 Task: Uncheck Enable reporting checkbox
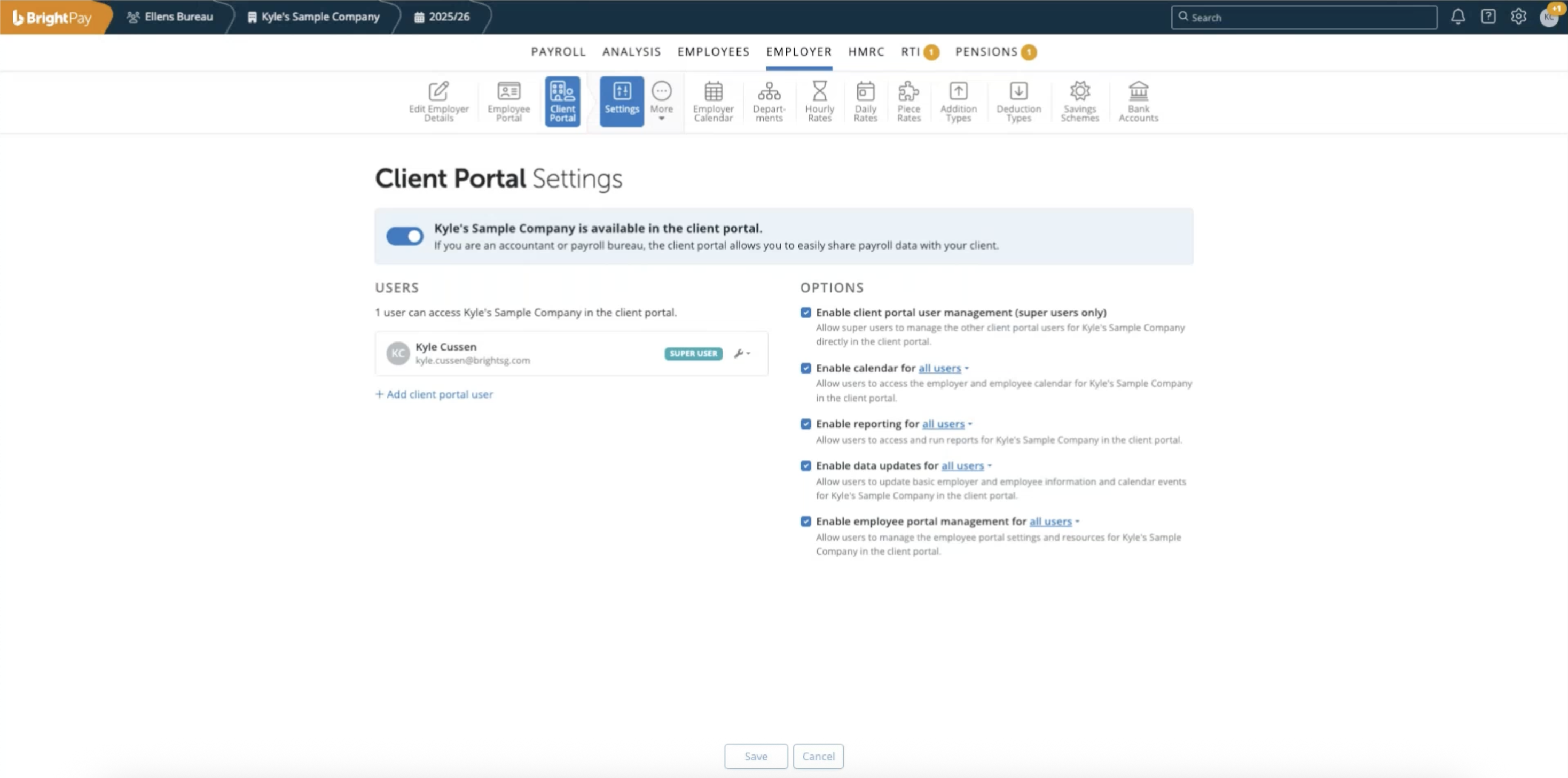point(805,424)
